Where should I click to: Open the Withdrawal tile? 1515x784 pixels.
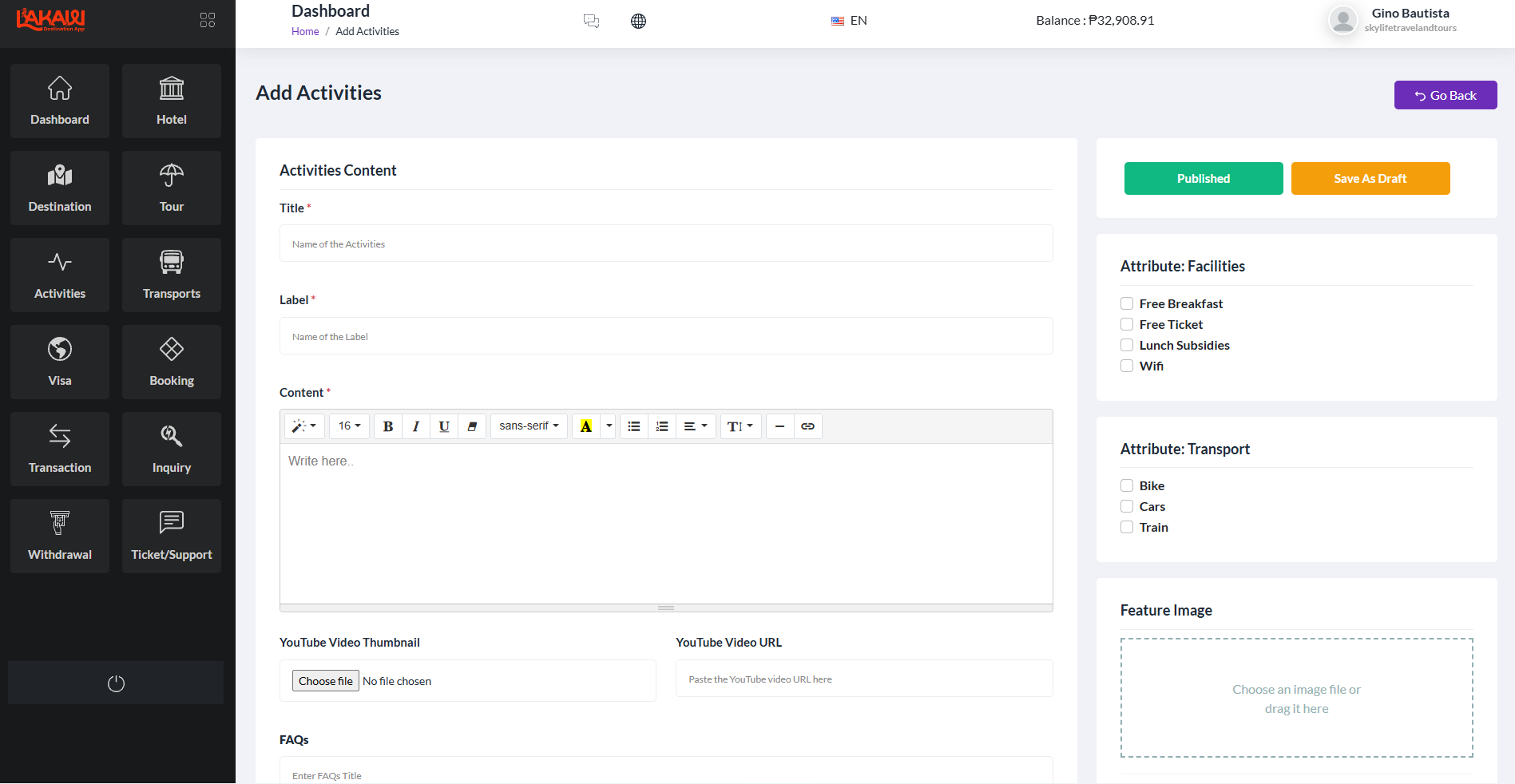(x=60, y=536)
